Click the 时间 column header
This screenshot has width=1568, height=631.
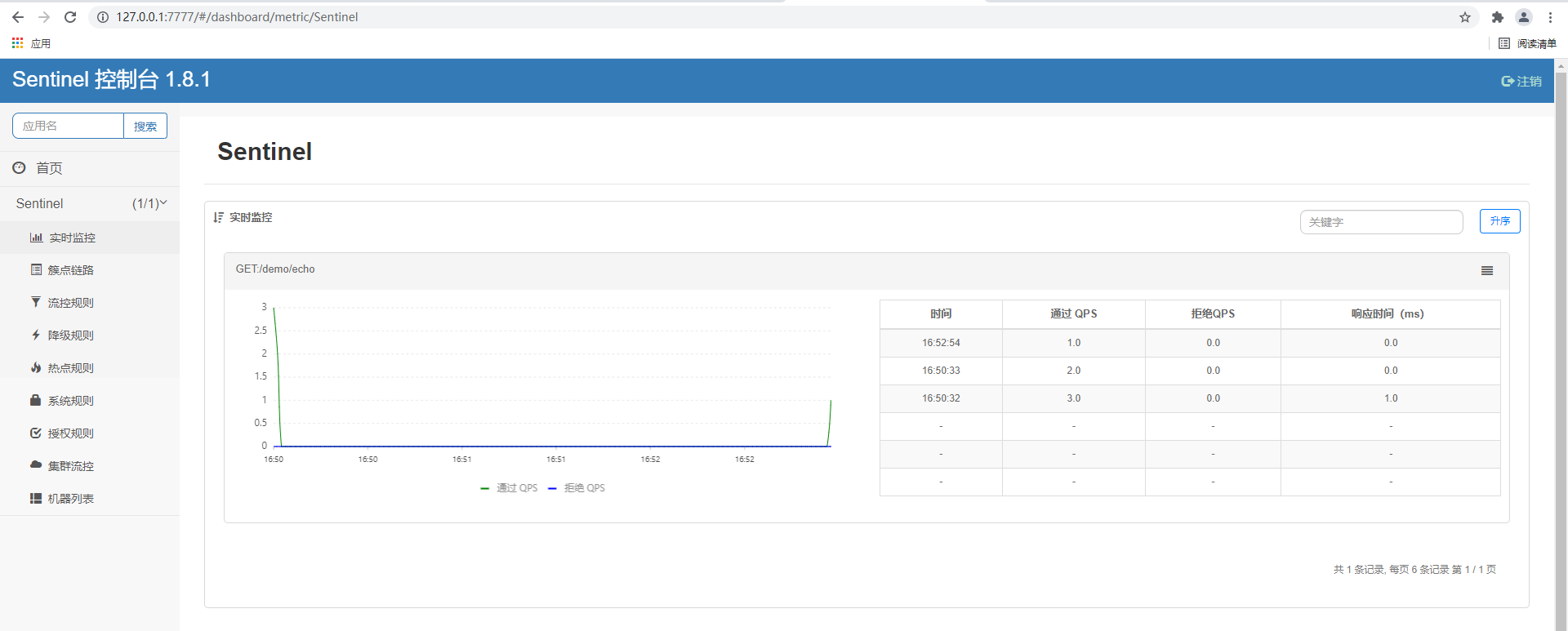click(941, 314)
